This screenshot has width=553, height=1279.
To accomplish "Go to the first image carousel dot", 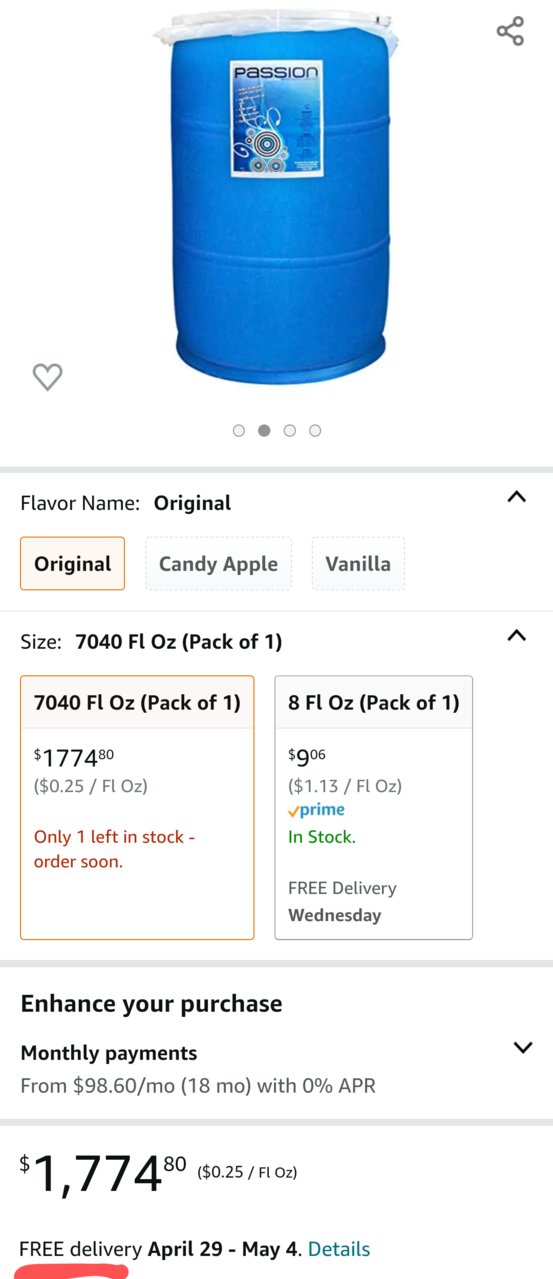I will coord(238,430).
